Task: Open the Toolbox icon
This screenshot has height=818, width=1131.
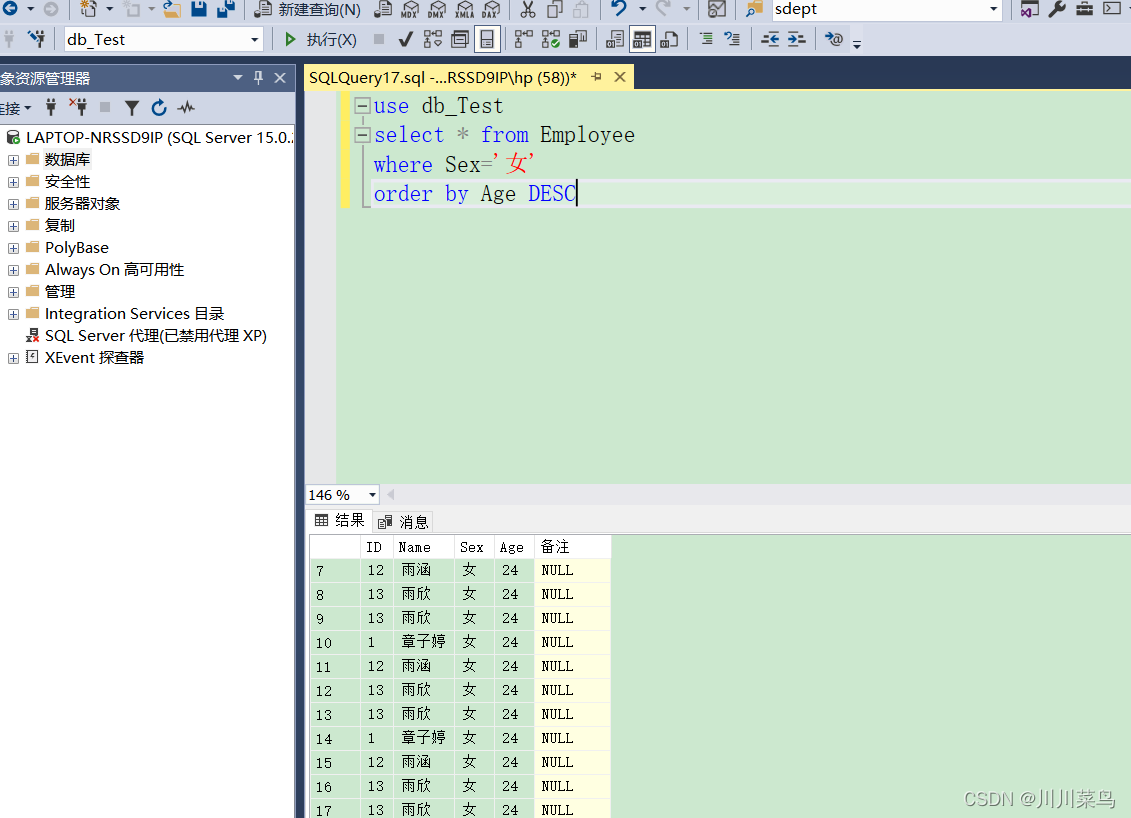Action: pyautogui.click(x=1084, y=9)
